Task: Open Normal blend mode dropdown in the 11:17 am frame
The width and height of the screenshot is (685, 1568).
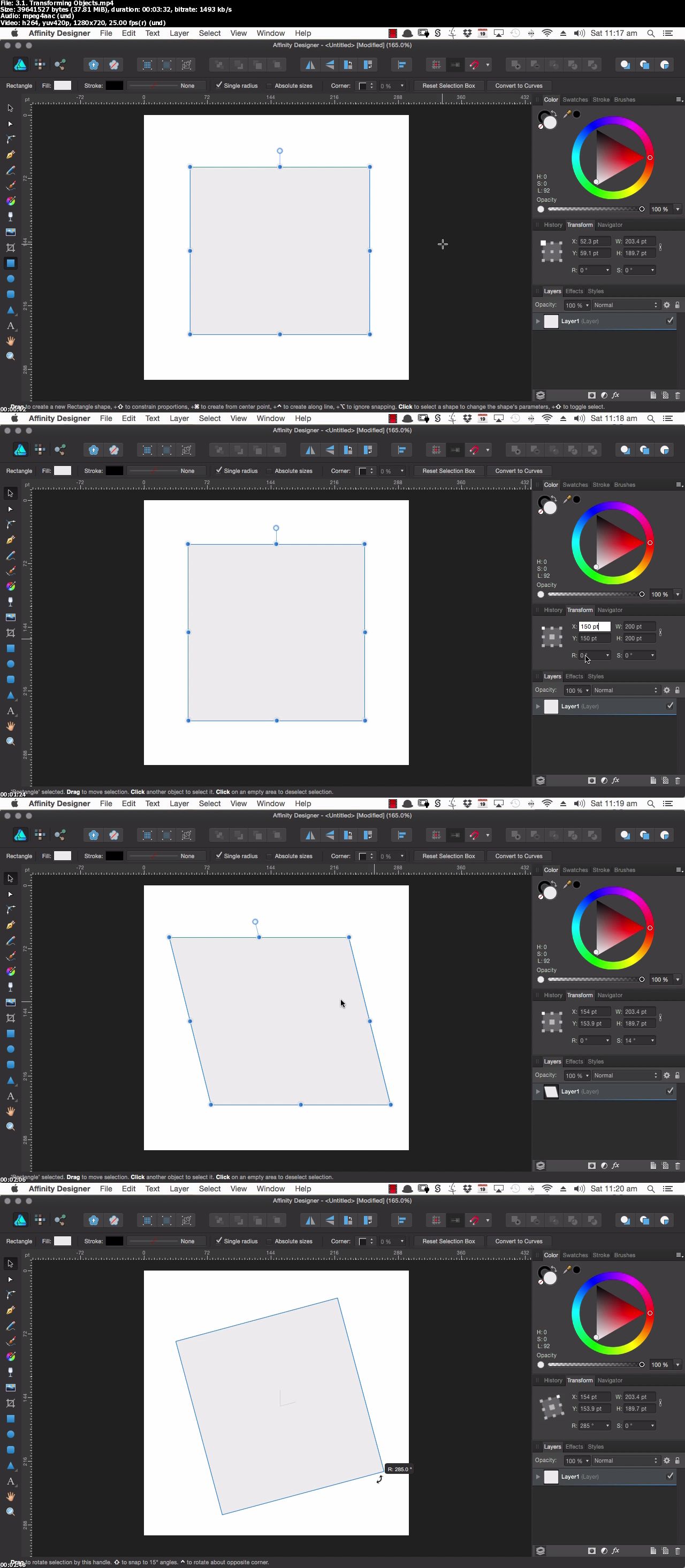Action: (x=625, y=305)
